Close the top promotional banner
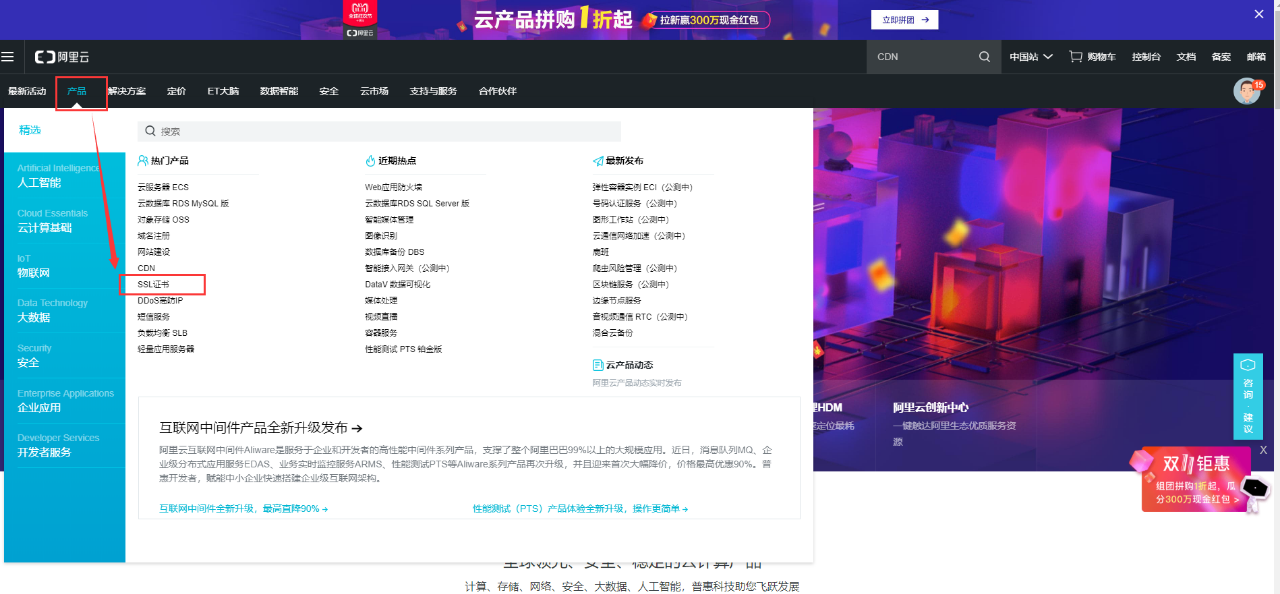Viewport: 1280px width, 594px height. (1259, 14)
